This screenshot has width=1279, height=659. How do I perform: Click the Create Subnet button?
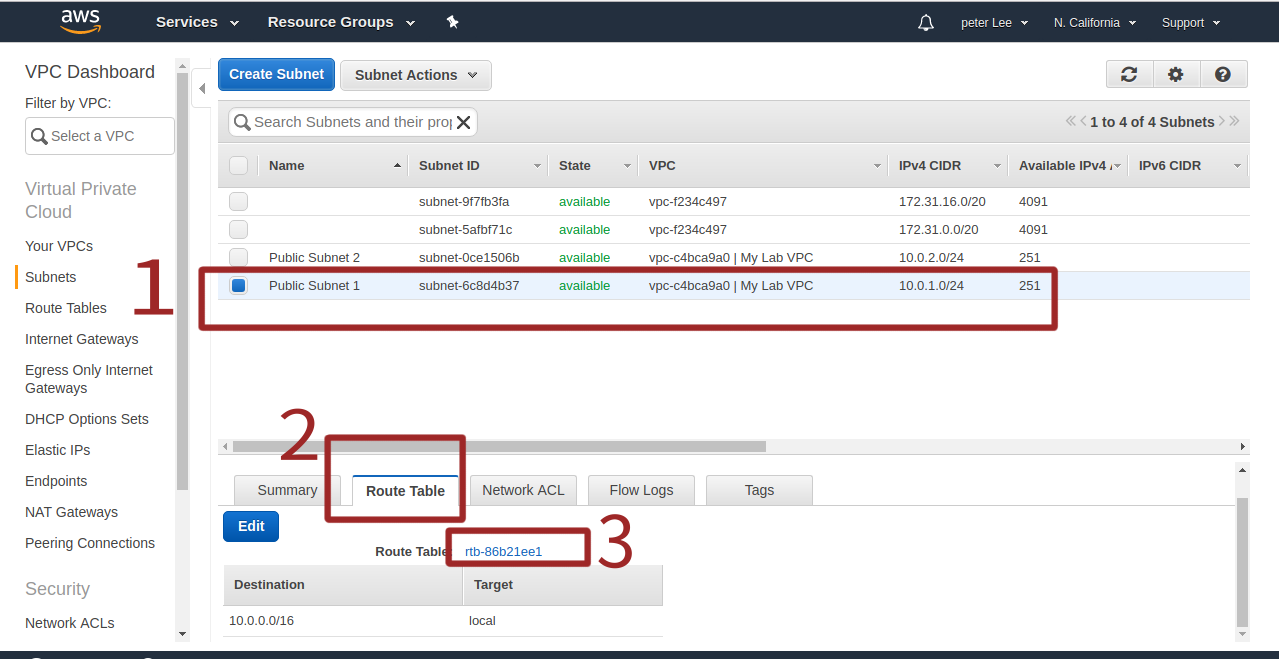click(276, 74)
